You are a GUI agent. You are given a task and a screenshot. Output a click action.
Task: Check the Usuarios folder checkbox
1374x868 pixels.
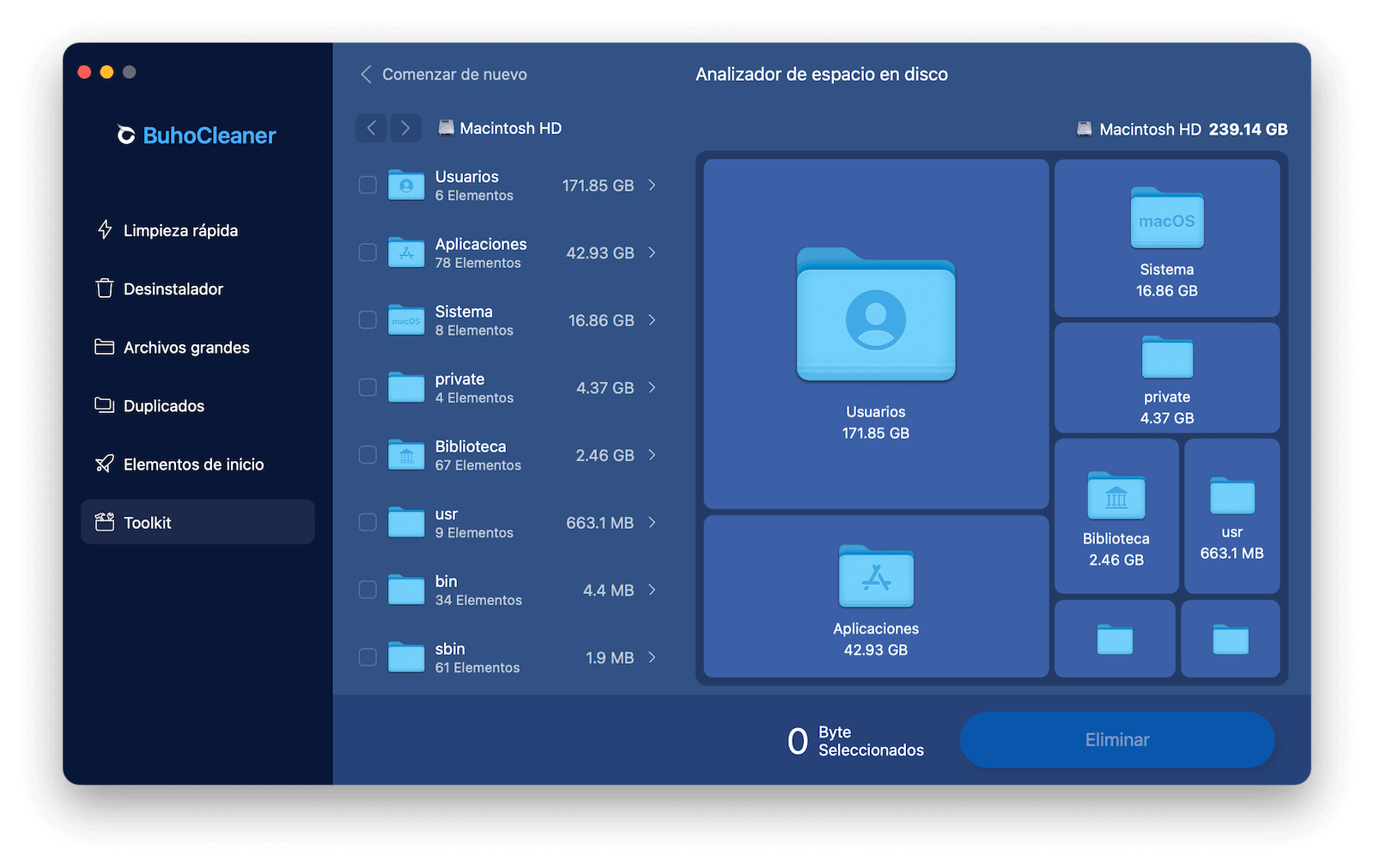[368, 185]
